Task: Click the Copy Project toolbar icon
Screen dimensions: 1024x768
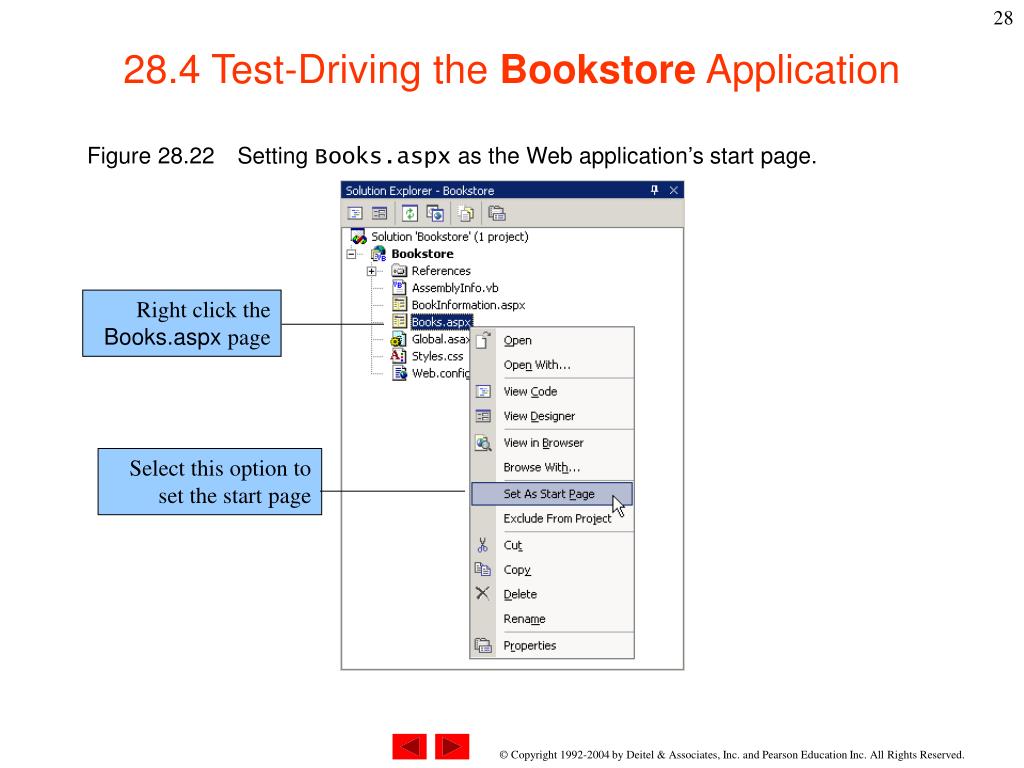Action: [x=435, y=214]
